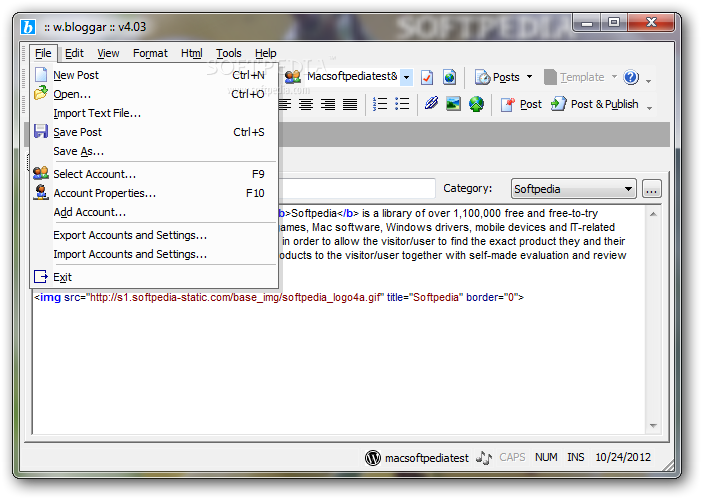The width and height of the screenshot is (702, 499).
Task: Click the Save Post floppy disk icon
Action: click(41, 131)
